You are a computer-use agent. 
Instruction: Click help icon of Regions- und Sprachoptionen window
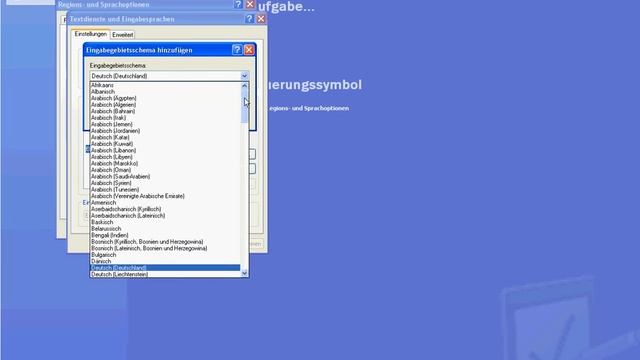[238, 4]
